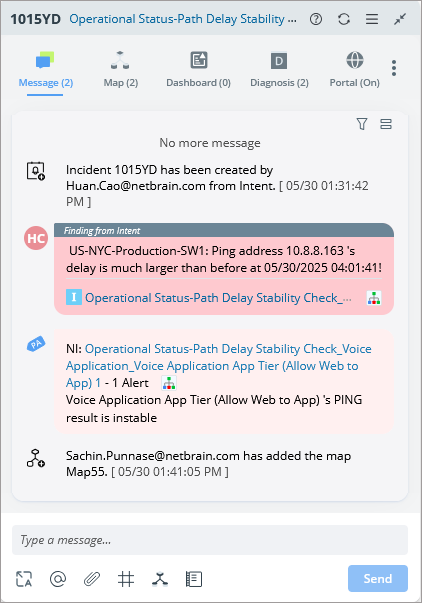
Task: Open the Portal (On) tab
Action: pyautogui.click(x=355, y=70)
